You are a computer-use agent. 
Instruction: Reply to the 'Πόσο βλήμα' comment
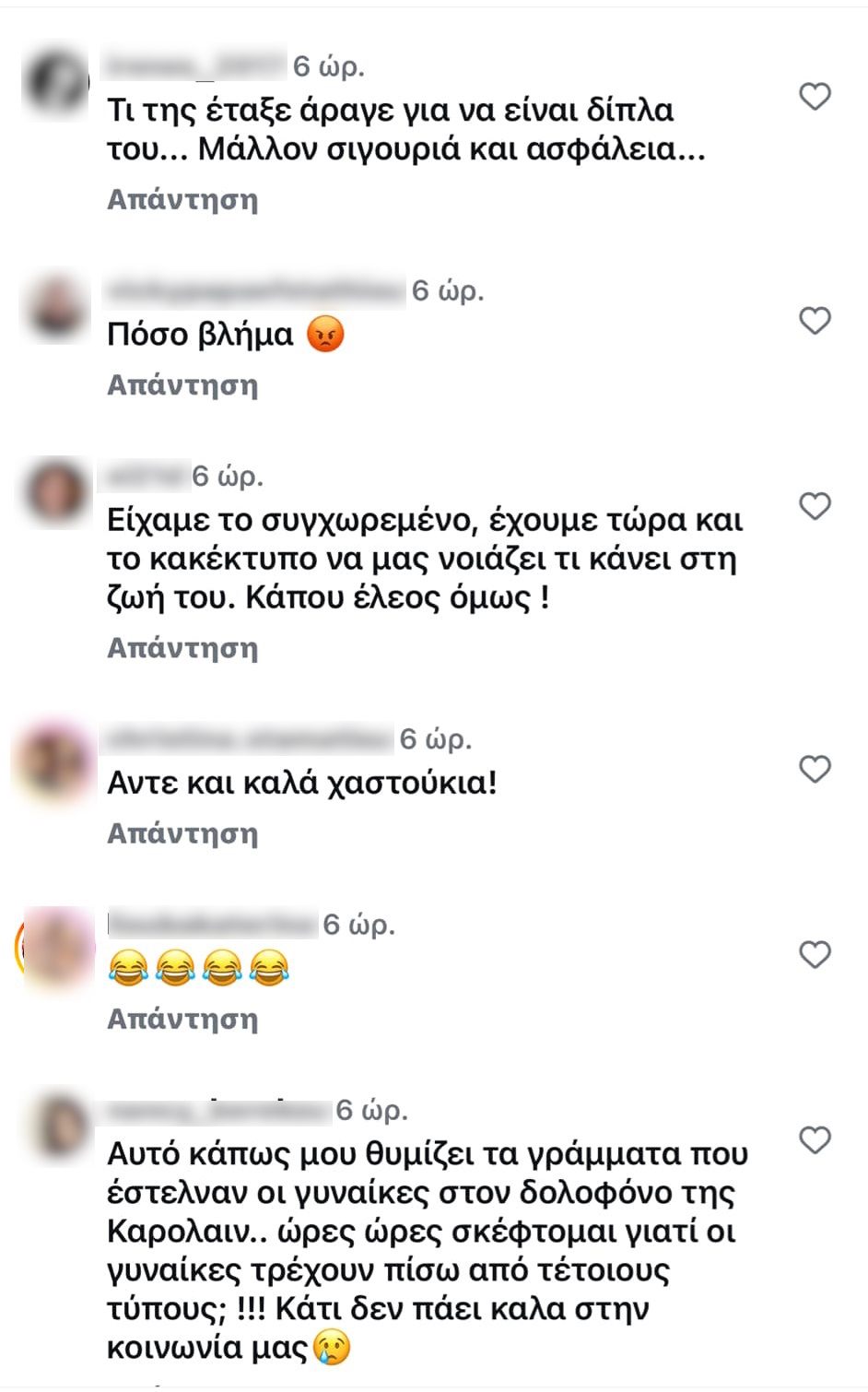point(182,384)
